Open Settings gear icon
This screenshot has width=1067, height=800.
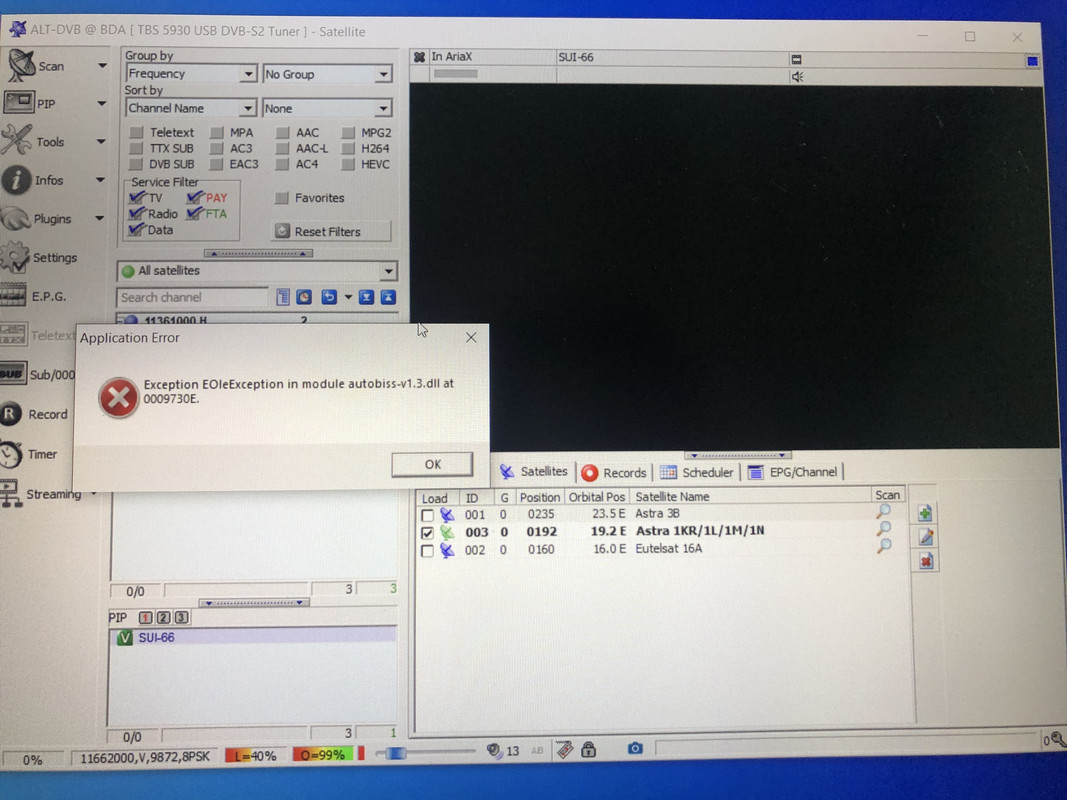[x=15, y=257]
